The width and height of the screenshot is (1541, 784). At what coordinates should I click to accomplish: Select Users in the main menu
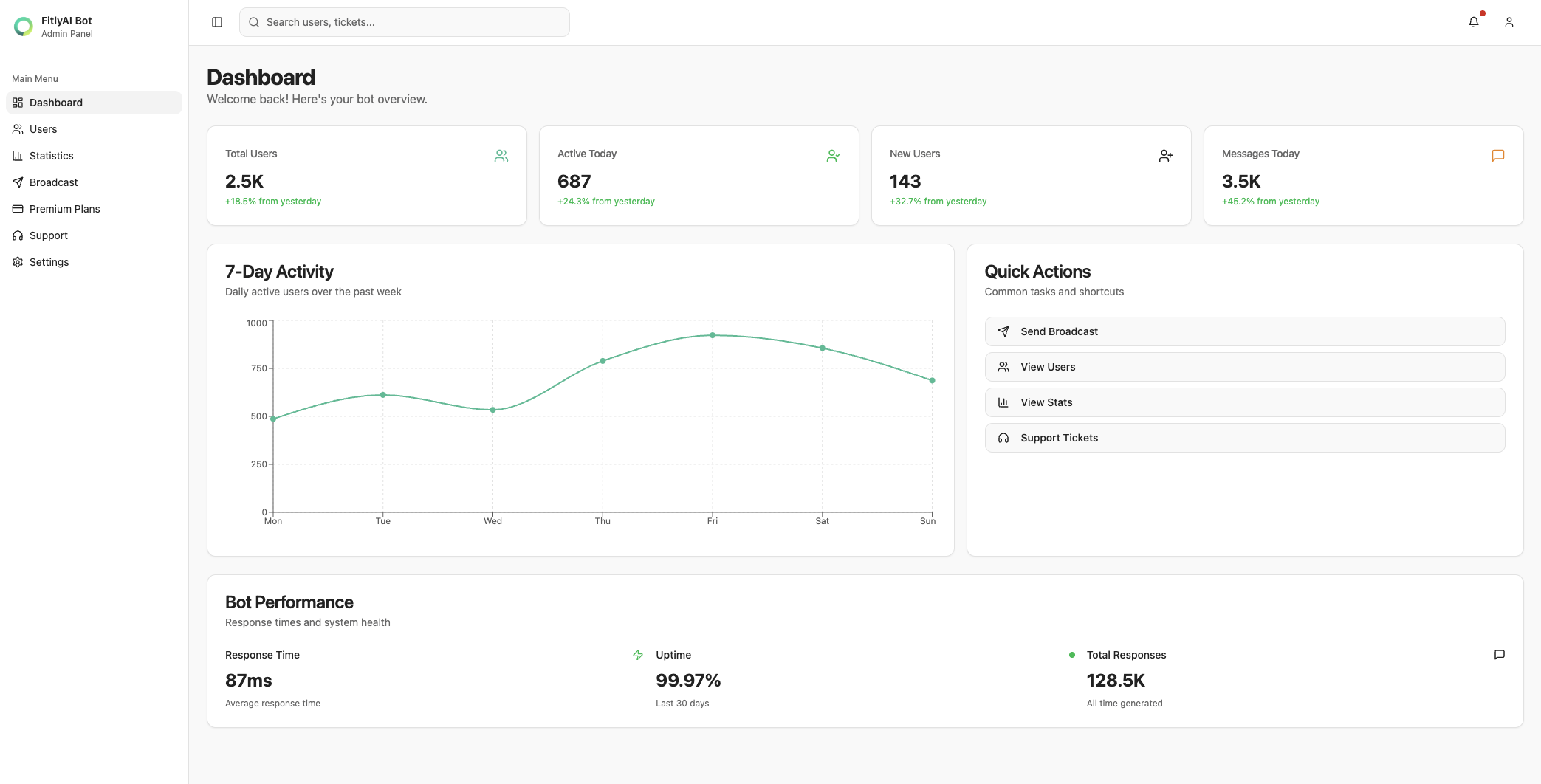point(43,129)
